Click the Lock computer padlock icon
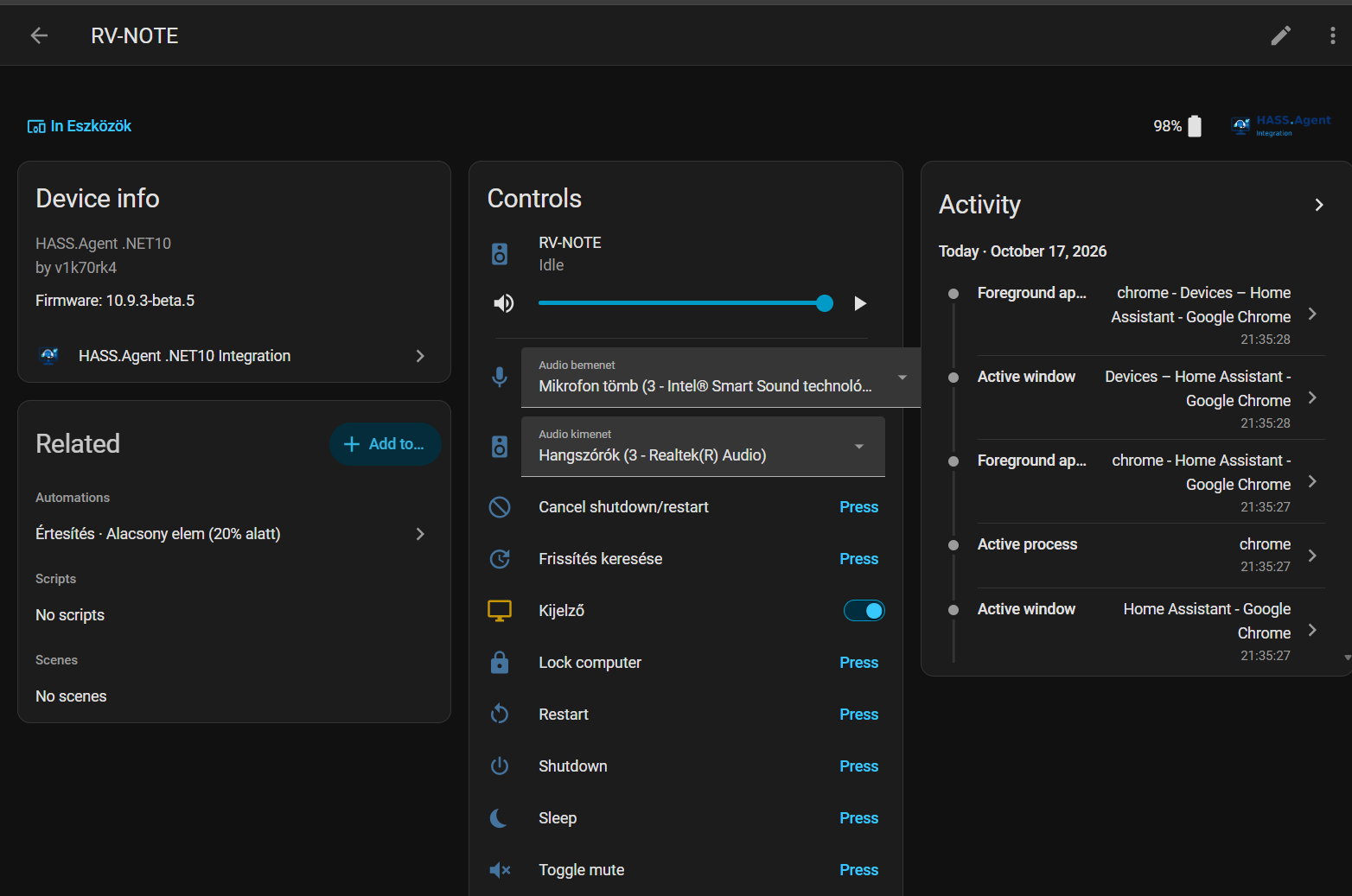 500,663
